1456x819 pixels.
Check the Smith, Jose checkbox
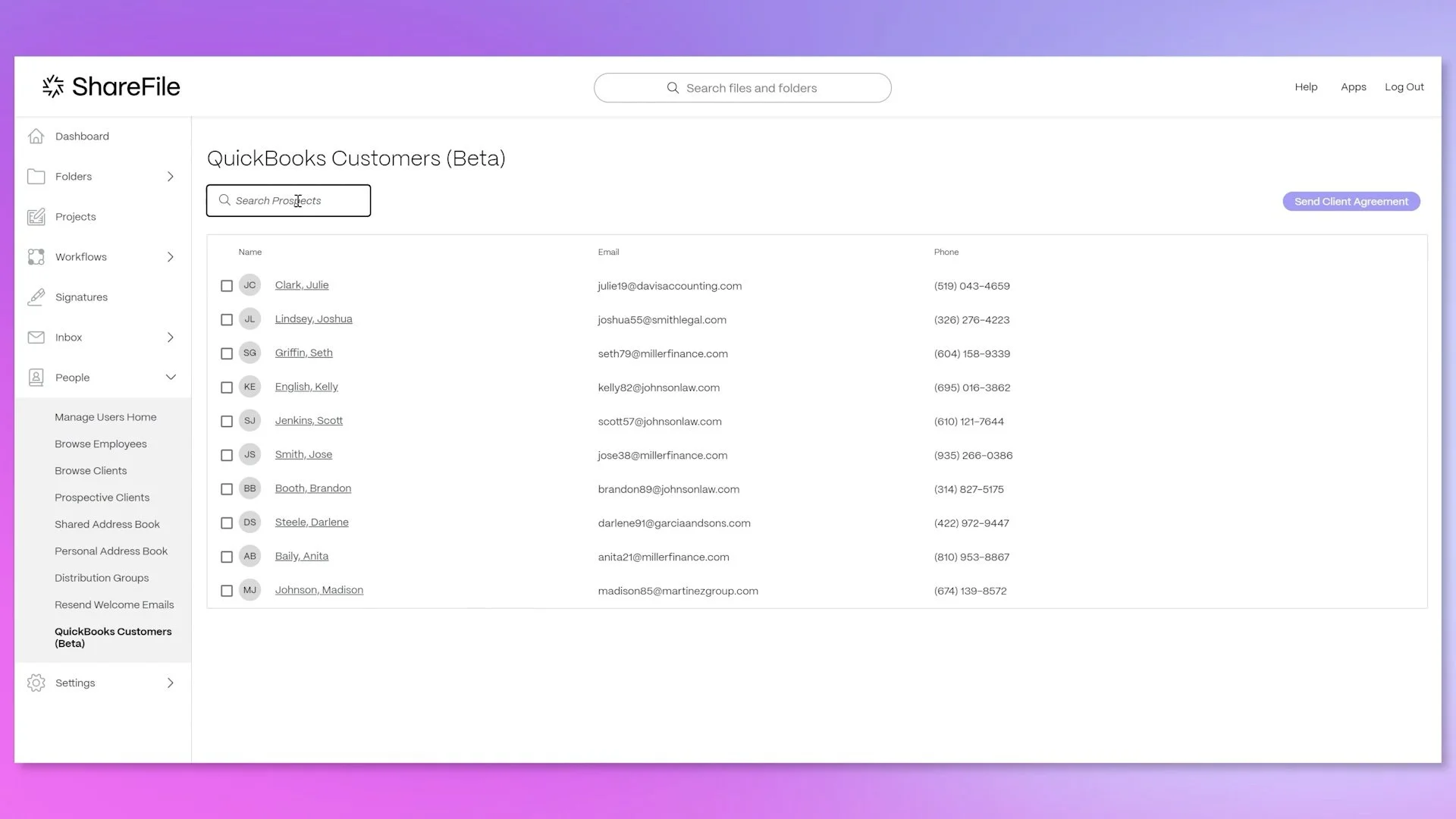click(x=226, y=455)
